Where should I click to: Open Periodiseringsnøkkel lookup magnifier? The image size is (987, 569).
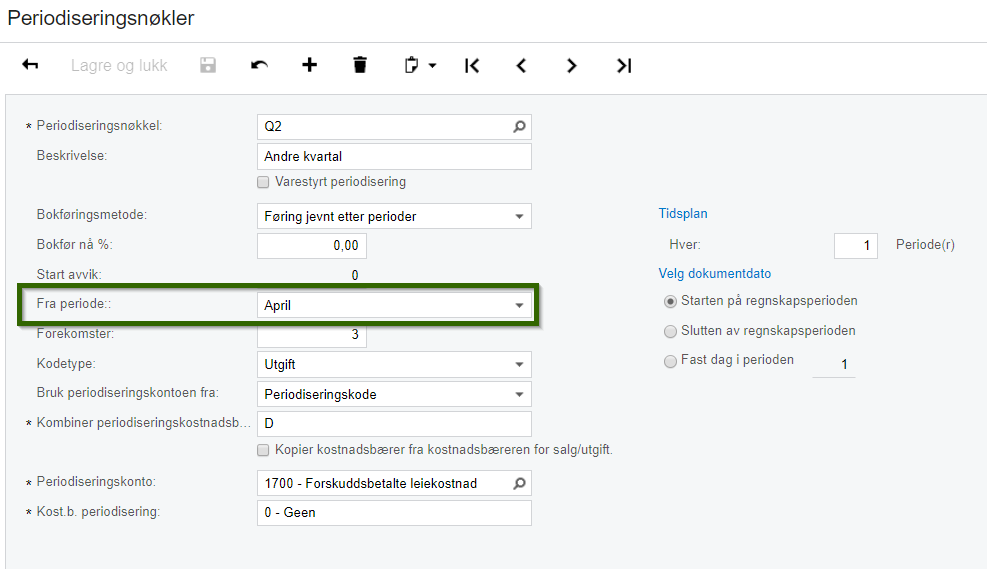pos(519,127)
